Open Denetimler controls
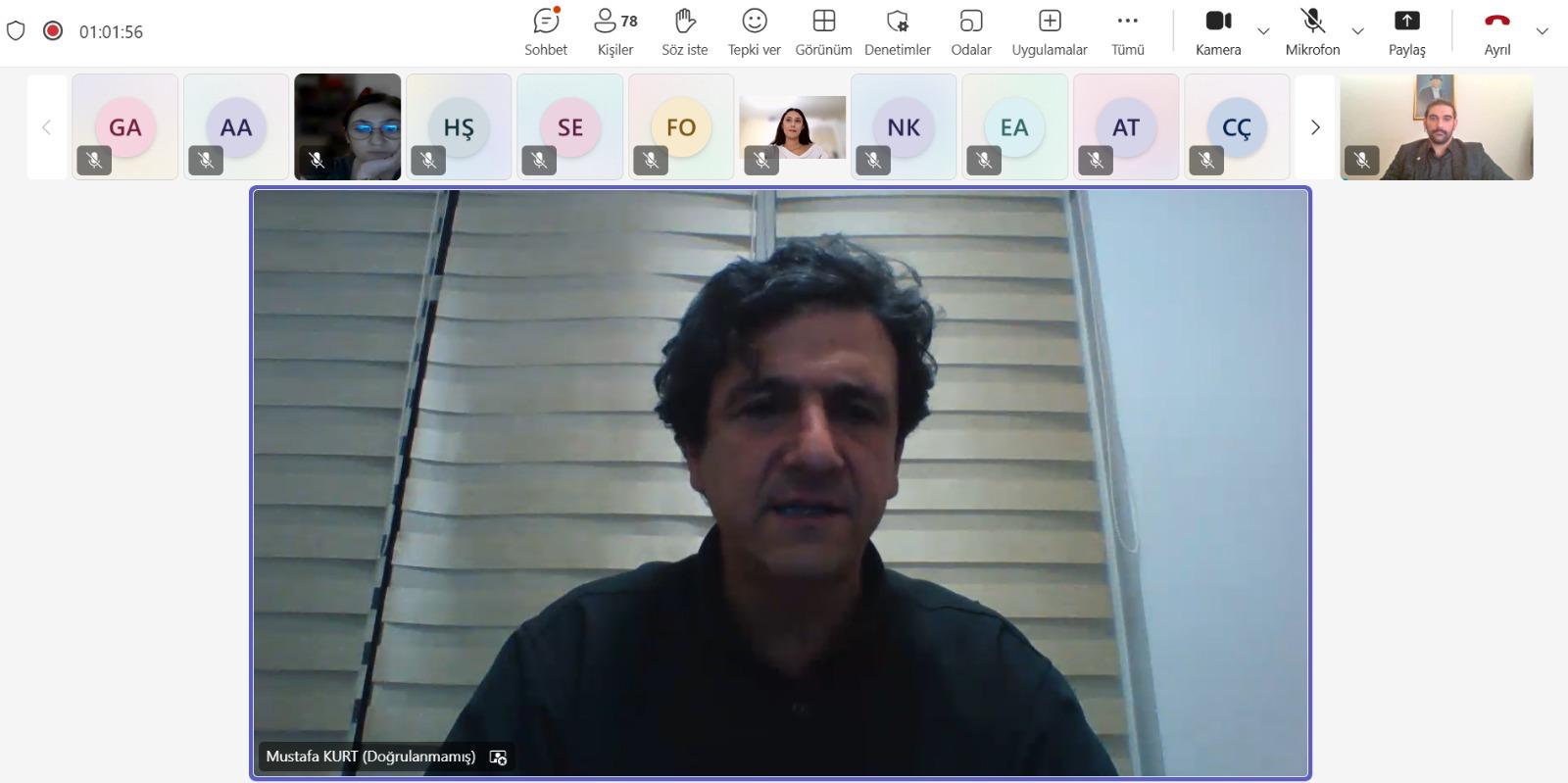 (x=897, y=31)
